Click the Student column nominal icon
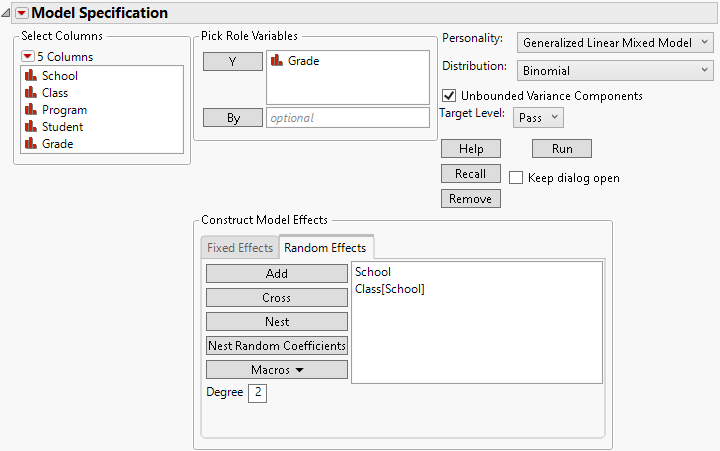This screenshot has height=451, width=720. click(x=31, y=127)
